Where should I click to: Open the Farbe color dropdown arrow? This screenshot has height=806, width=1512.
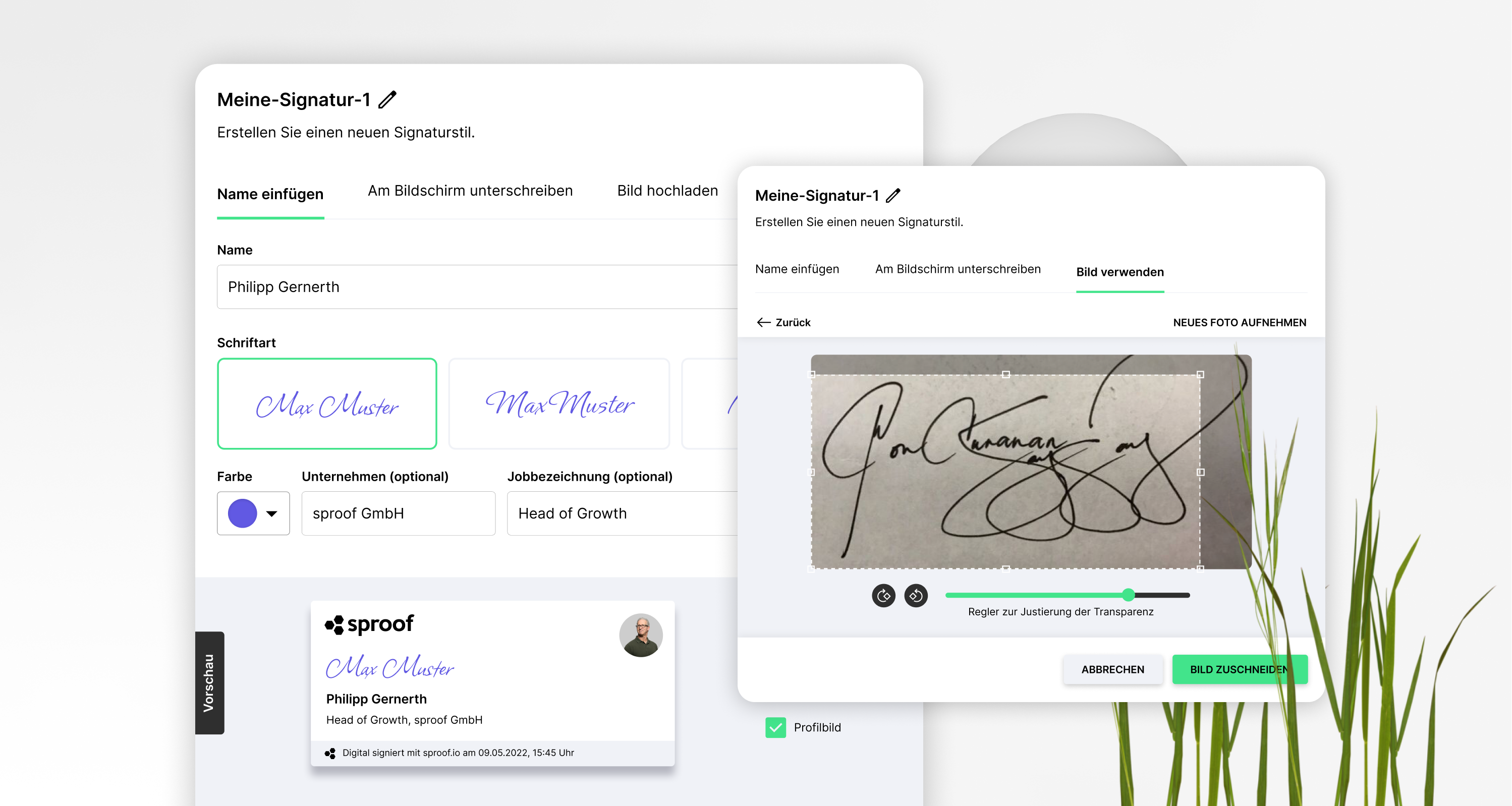271,513
